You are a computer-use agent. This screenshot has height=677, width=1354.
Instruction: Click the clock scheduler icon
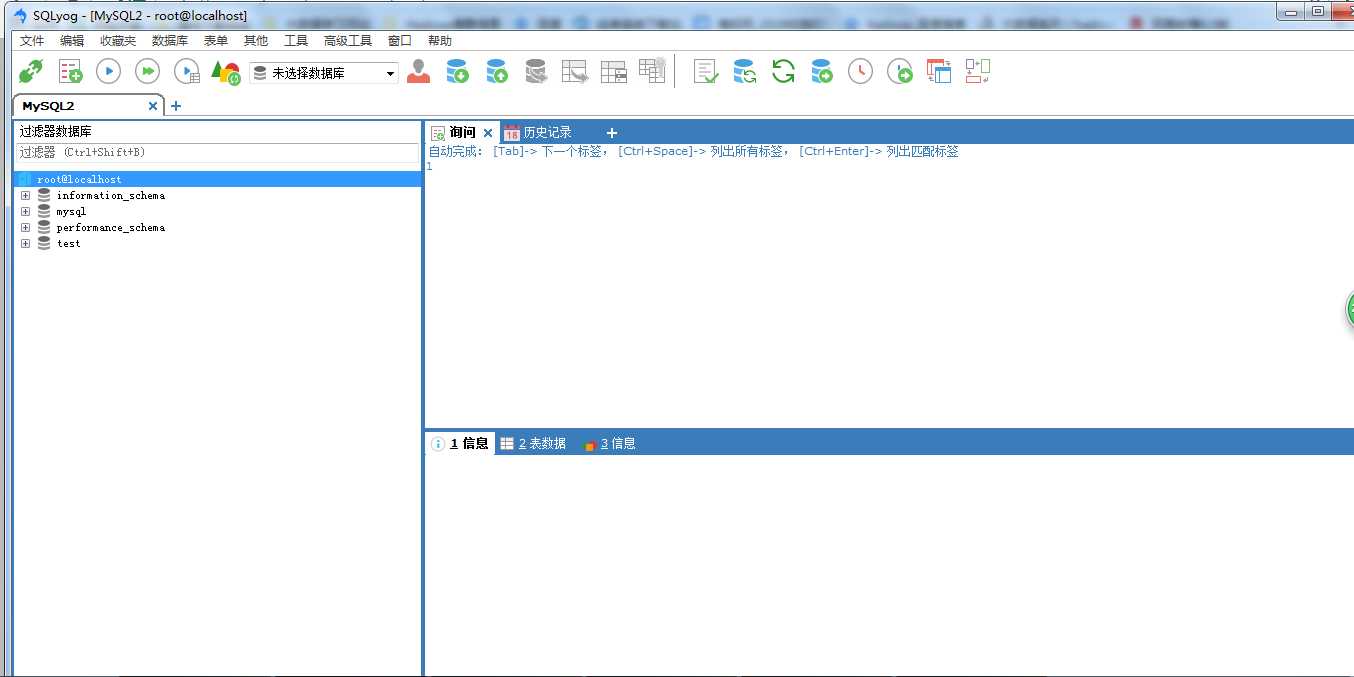(x=860, y=71)
